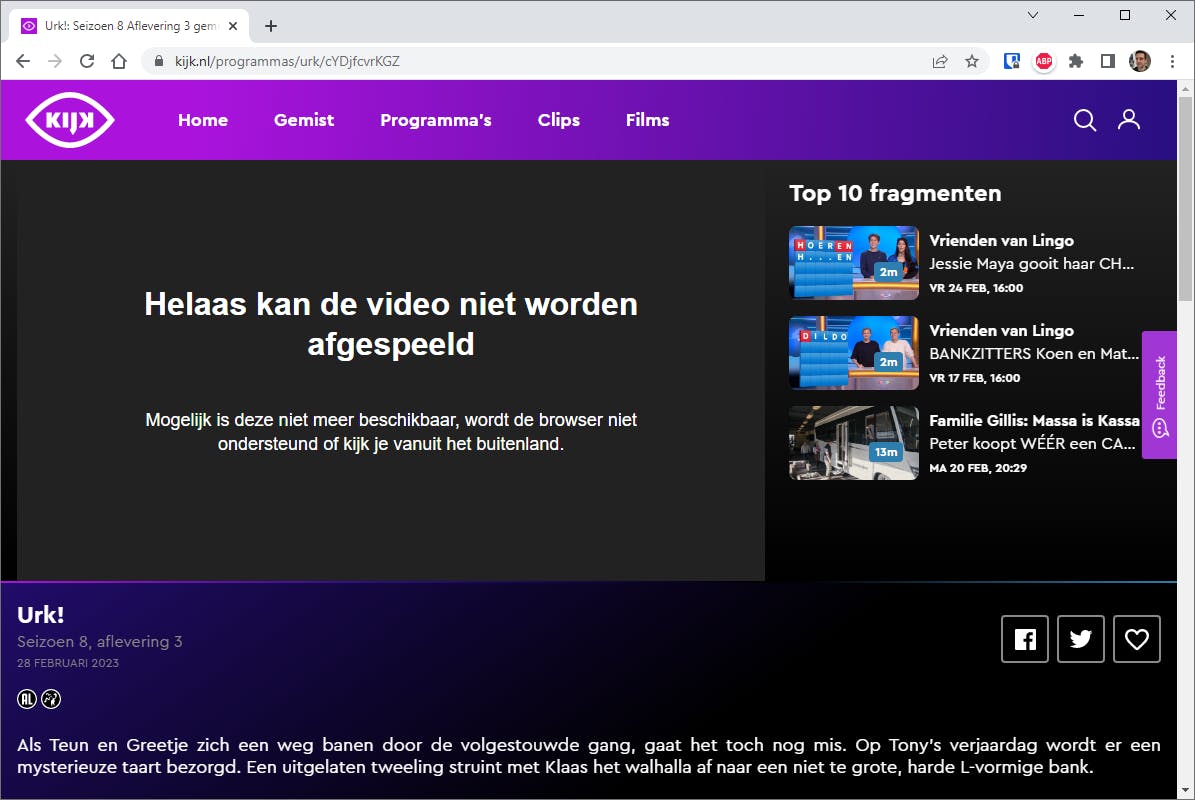Click the AL age rating icon
This screenshot has height=800, width=1195.
coord(27,699)
